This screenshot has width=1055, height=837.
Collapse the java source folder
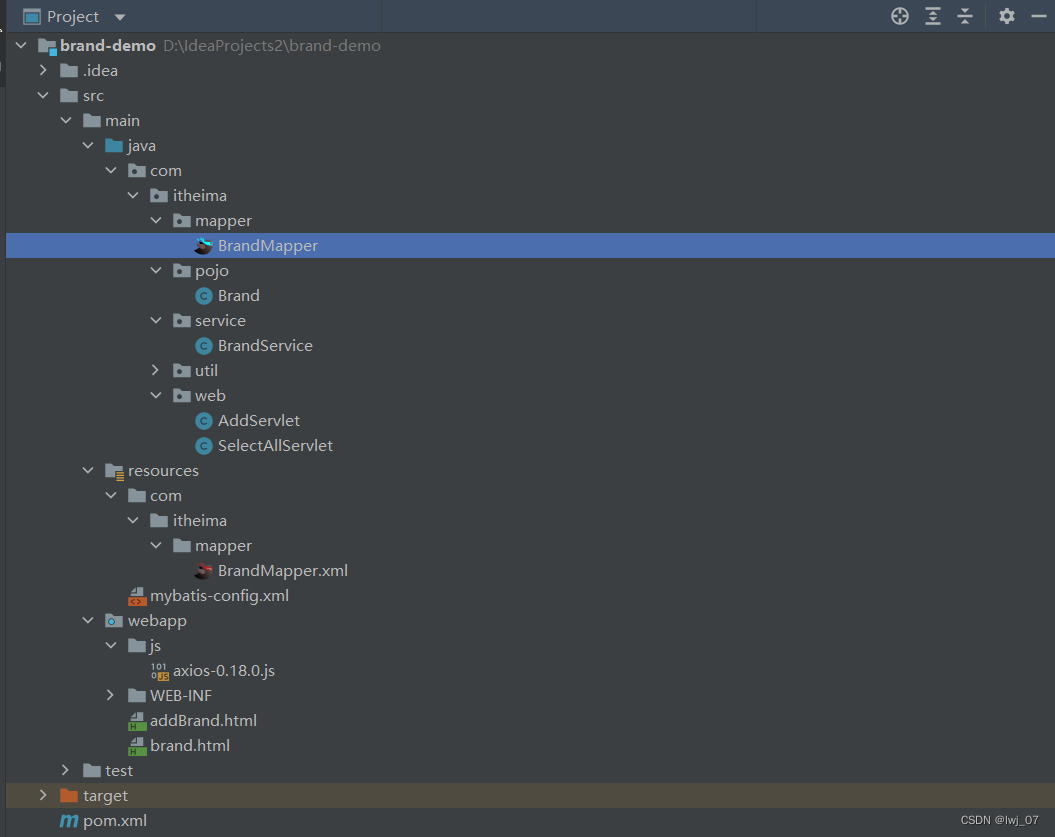pyautogui.click(x=88, y=145)
